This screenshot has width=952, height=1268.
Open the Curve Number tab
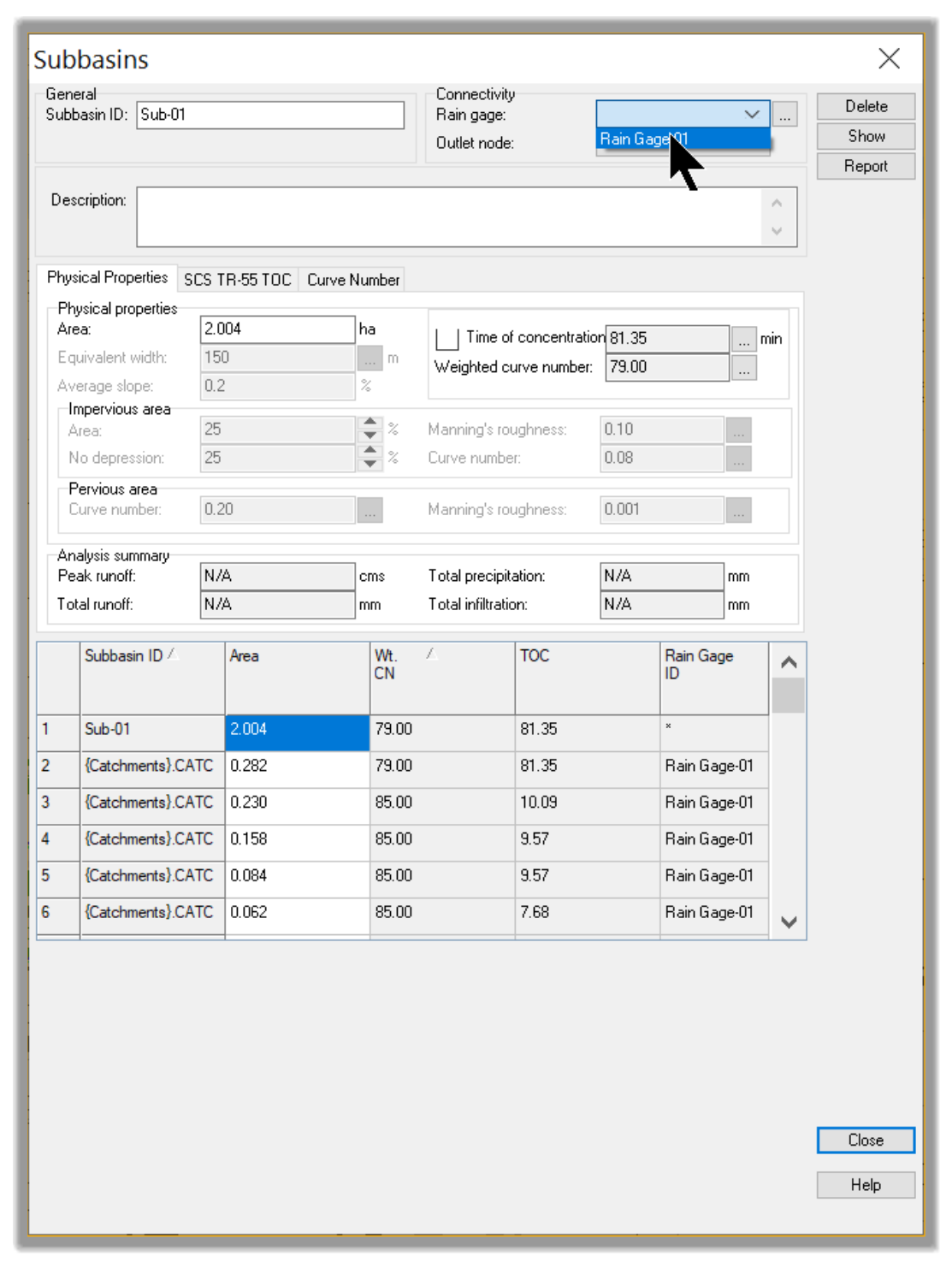pos(352,280)
